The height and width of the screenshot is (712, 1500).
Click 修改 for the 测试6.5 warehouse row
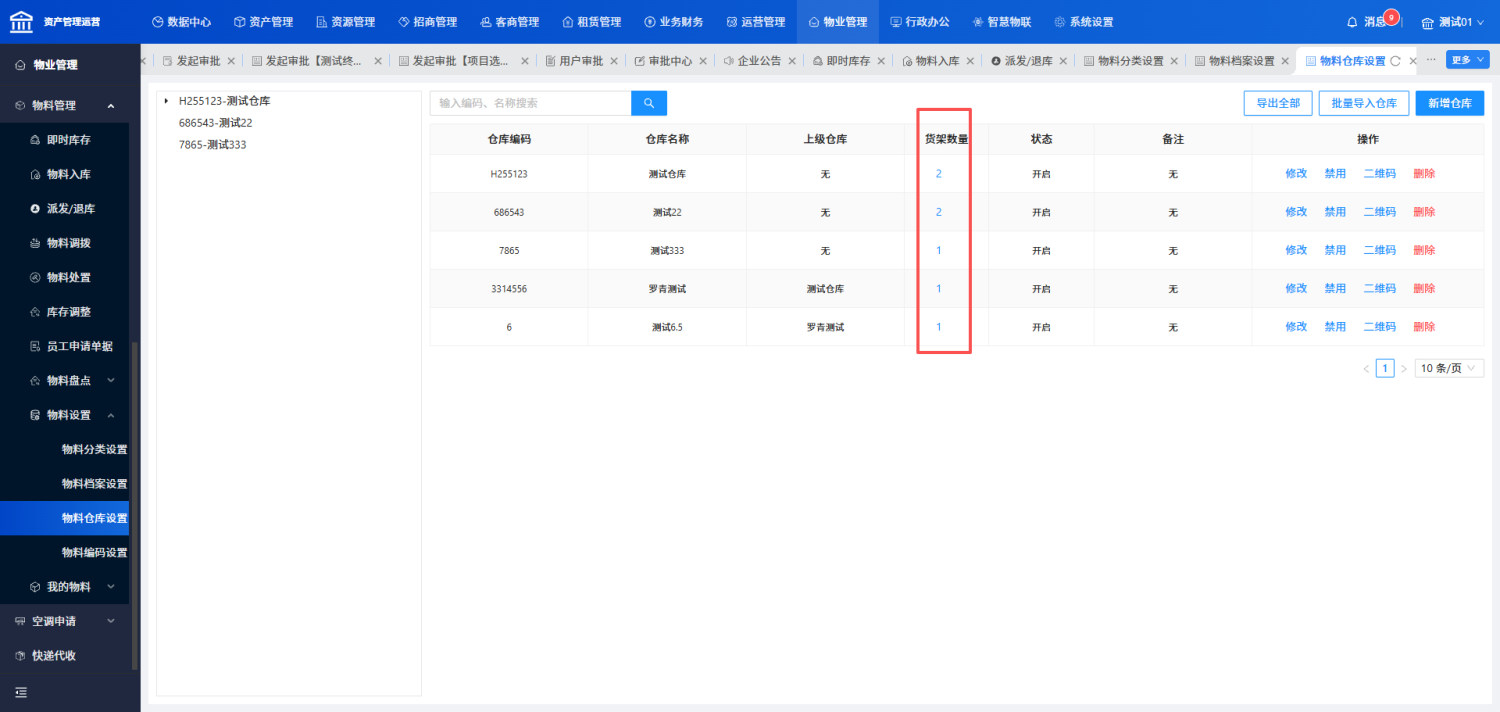[1296, 327]
